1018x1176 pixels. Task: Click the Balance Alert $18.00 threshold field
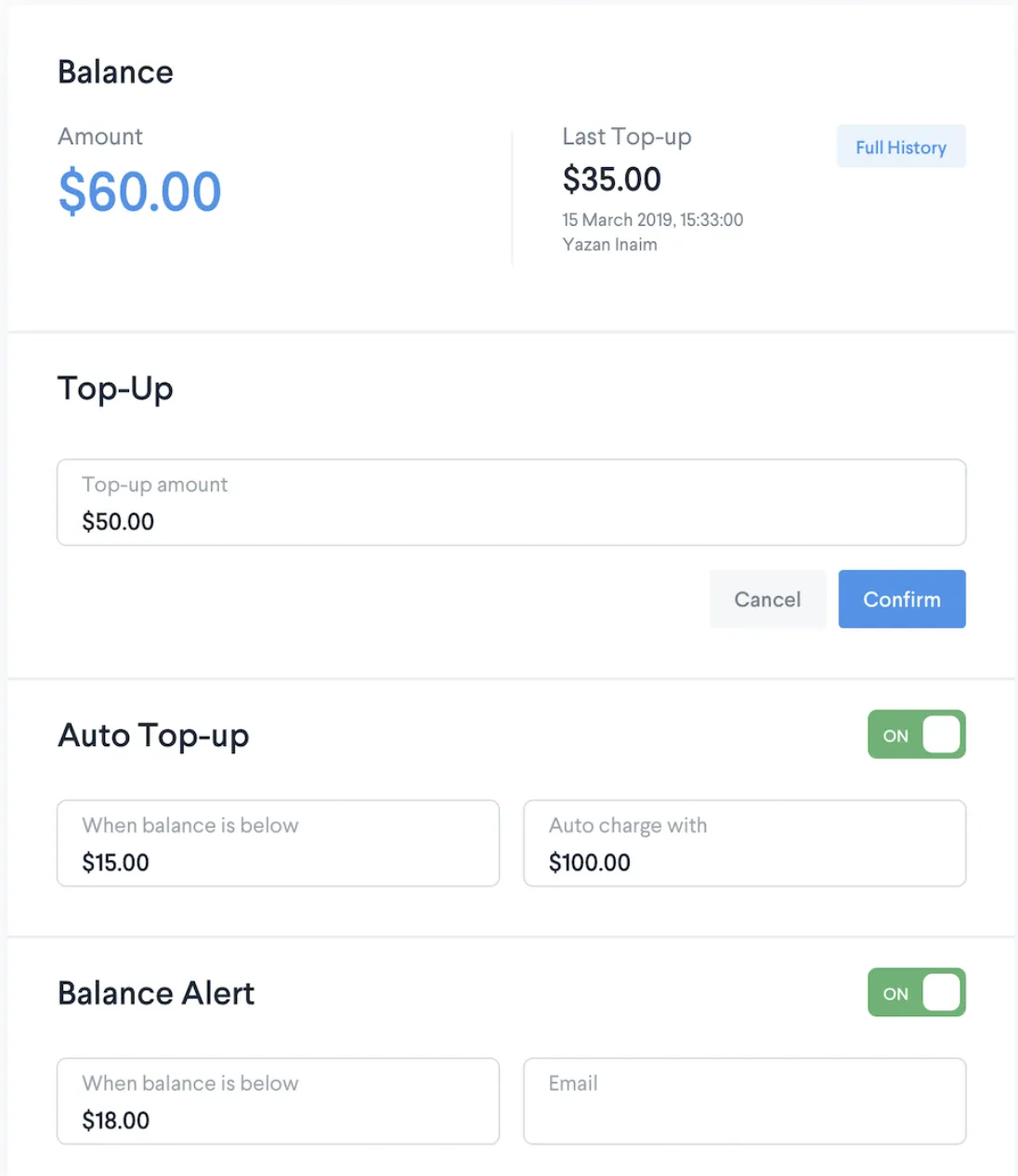[x=278, y=1102]
